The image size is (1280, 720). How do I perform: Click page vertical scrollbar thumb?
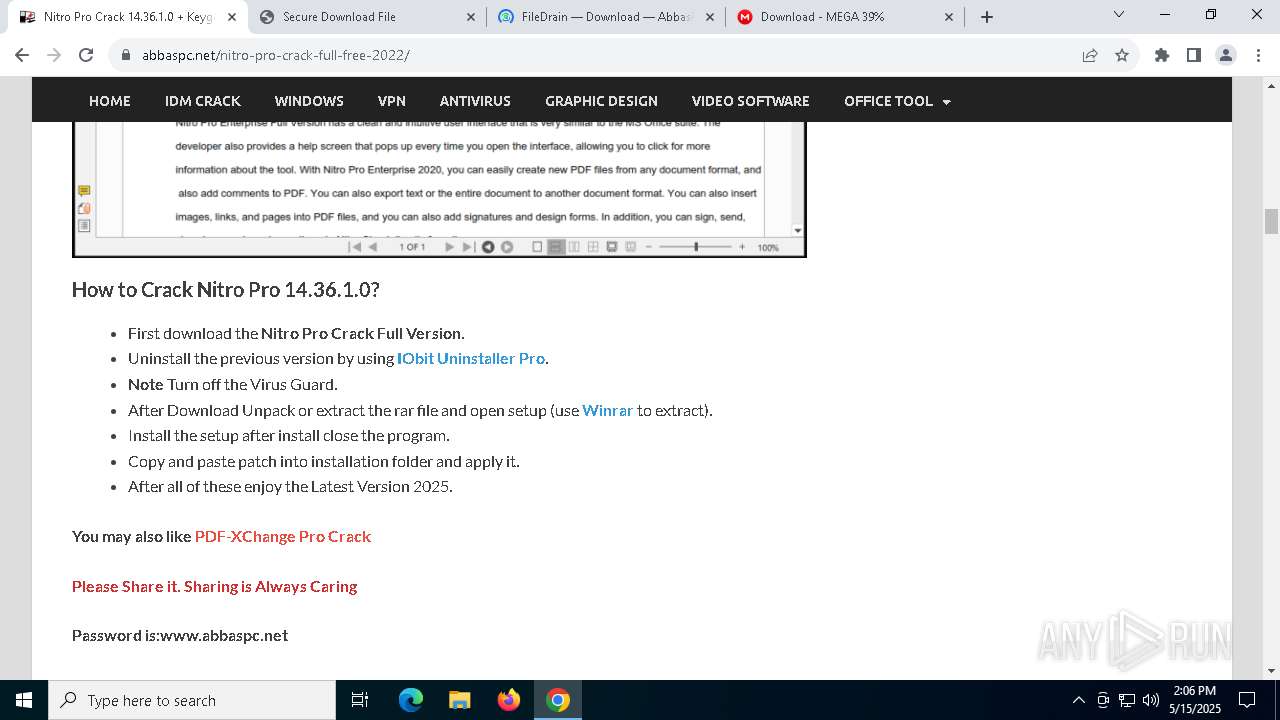1271,221
